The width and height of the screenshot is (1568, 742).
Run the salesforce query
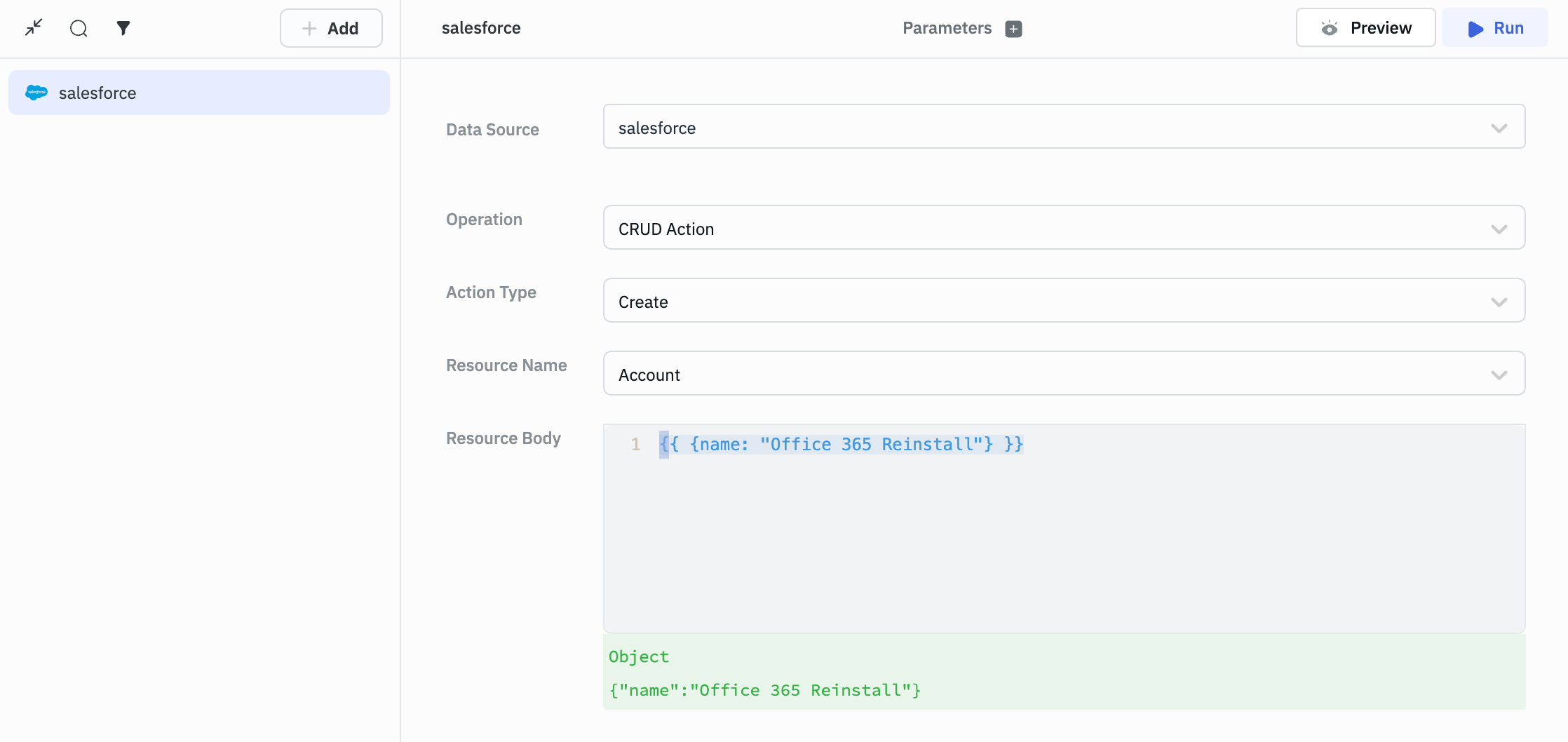tap(1495, 28)
